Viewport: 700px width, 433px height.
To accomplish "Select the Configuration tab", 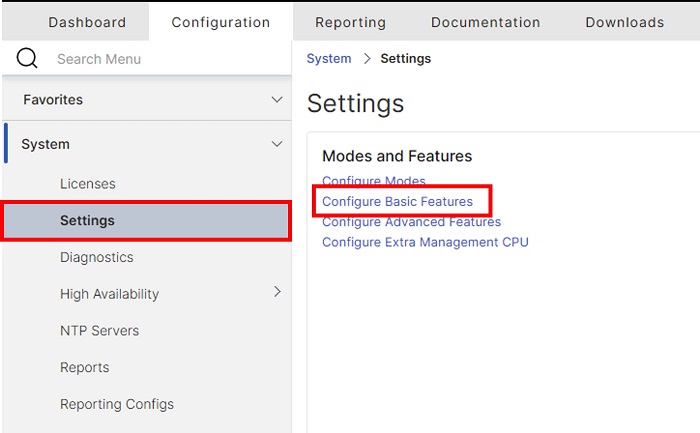I will pyautogui.click(x=221, y=22).
